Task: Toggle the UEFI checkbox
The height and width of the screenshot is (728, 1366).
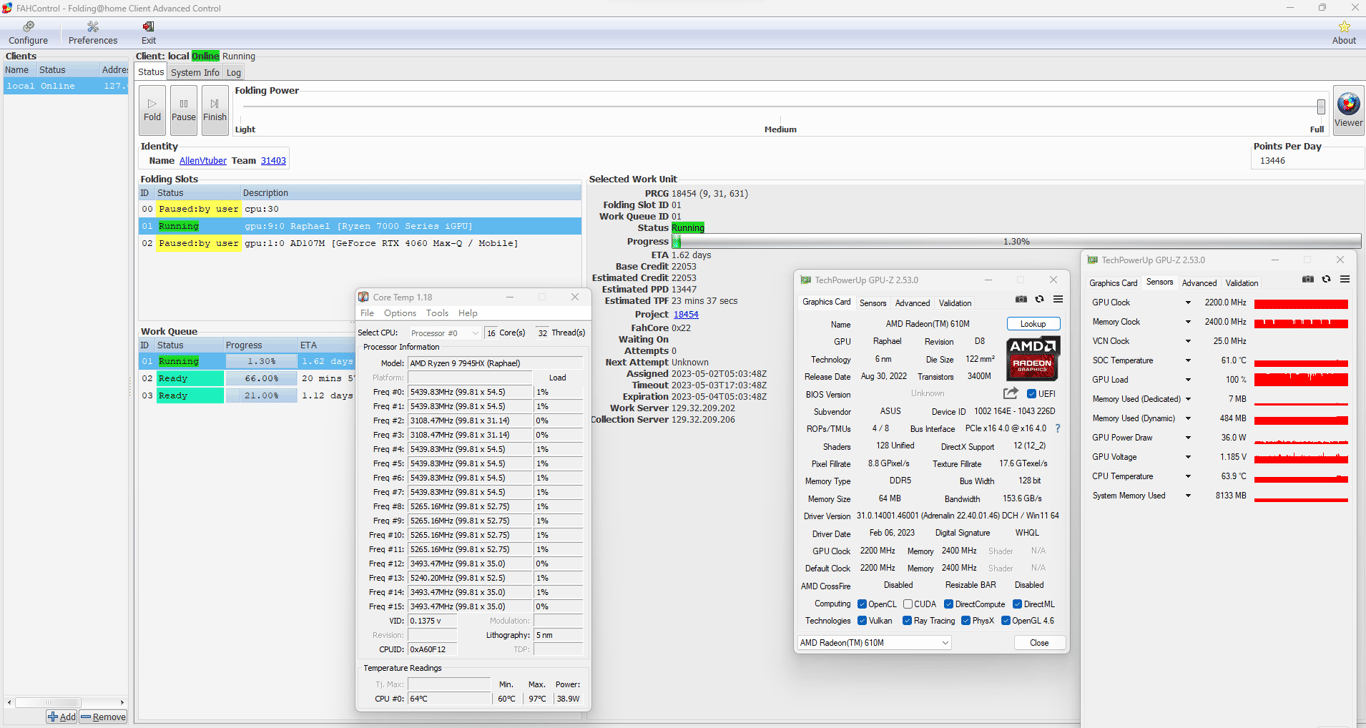Action: pos(1032,394)
